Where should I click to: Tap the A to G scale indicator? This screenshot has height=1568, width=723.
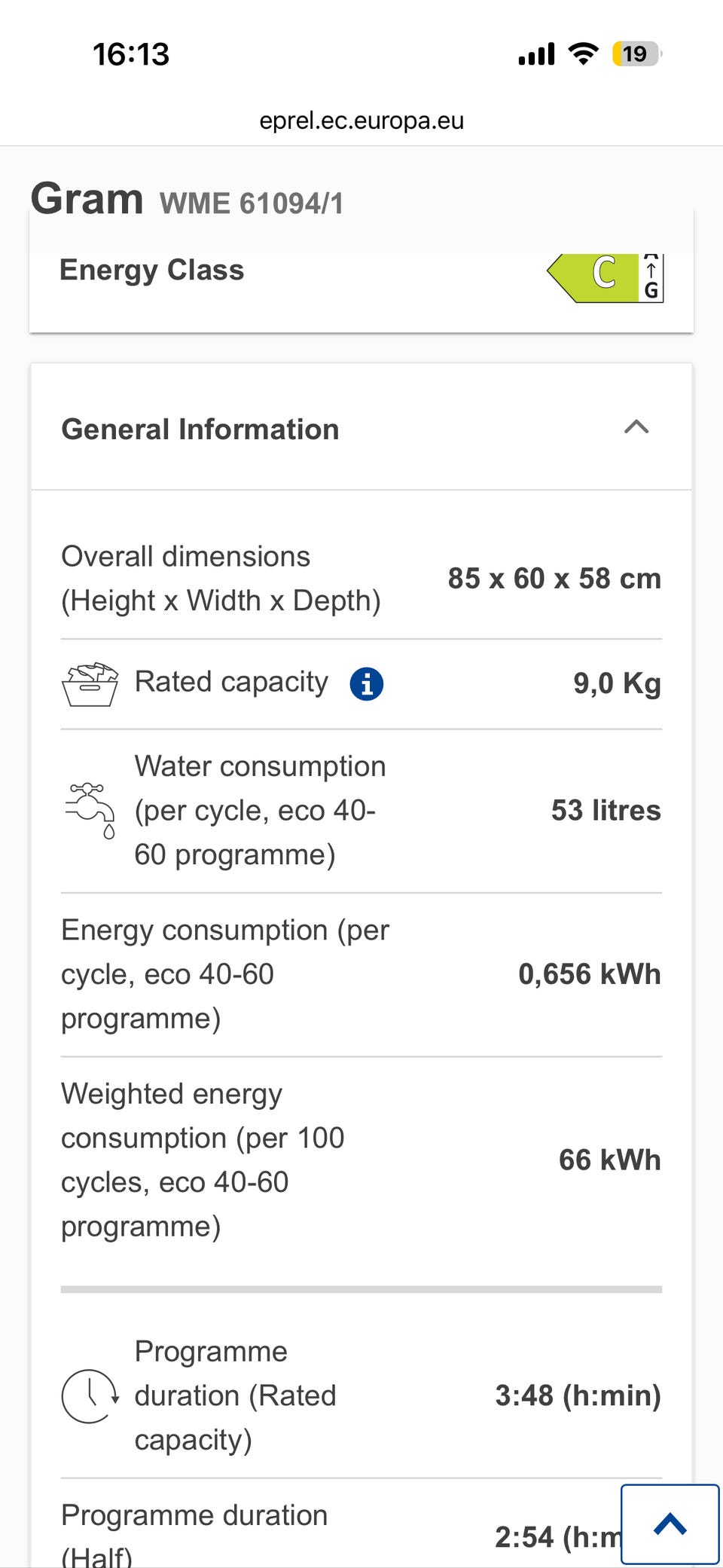point(651,277)
